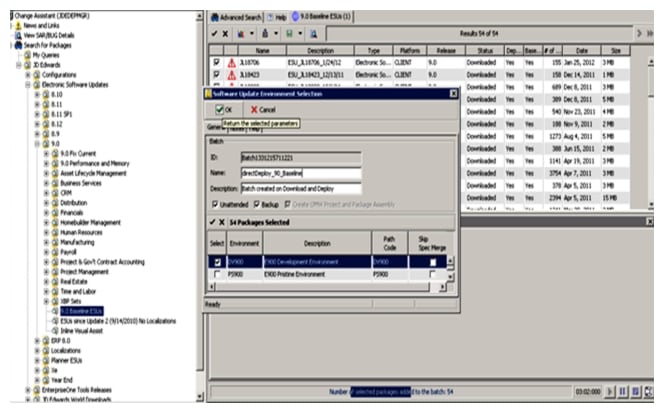Image resolution: width=657 pixels, height=420 pixels.
Task: Toggle the checkbox for package JL10706
Action: [x=216, y=62]
